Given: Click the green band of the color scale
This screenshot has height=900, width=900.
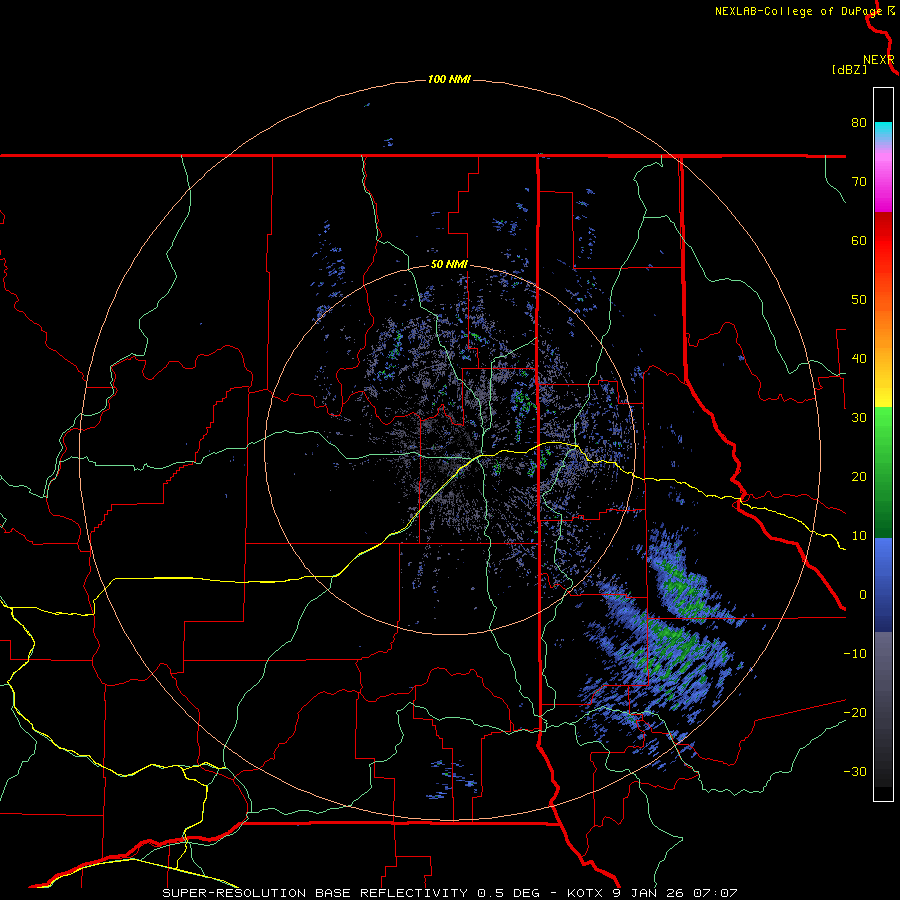Looking at the screenshot, I should pyautogui.click(x=883, y=472).
